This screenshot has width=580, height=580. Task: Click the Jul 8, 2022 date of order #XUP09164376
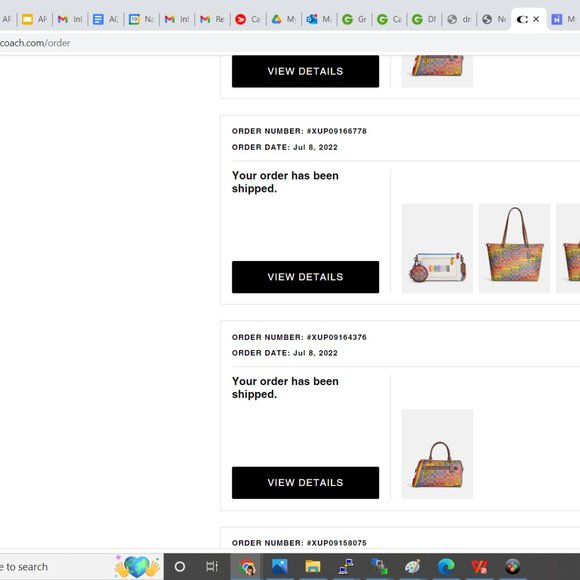pos(315,353)
